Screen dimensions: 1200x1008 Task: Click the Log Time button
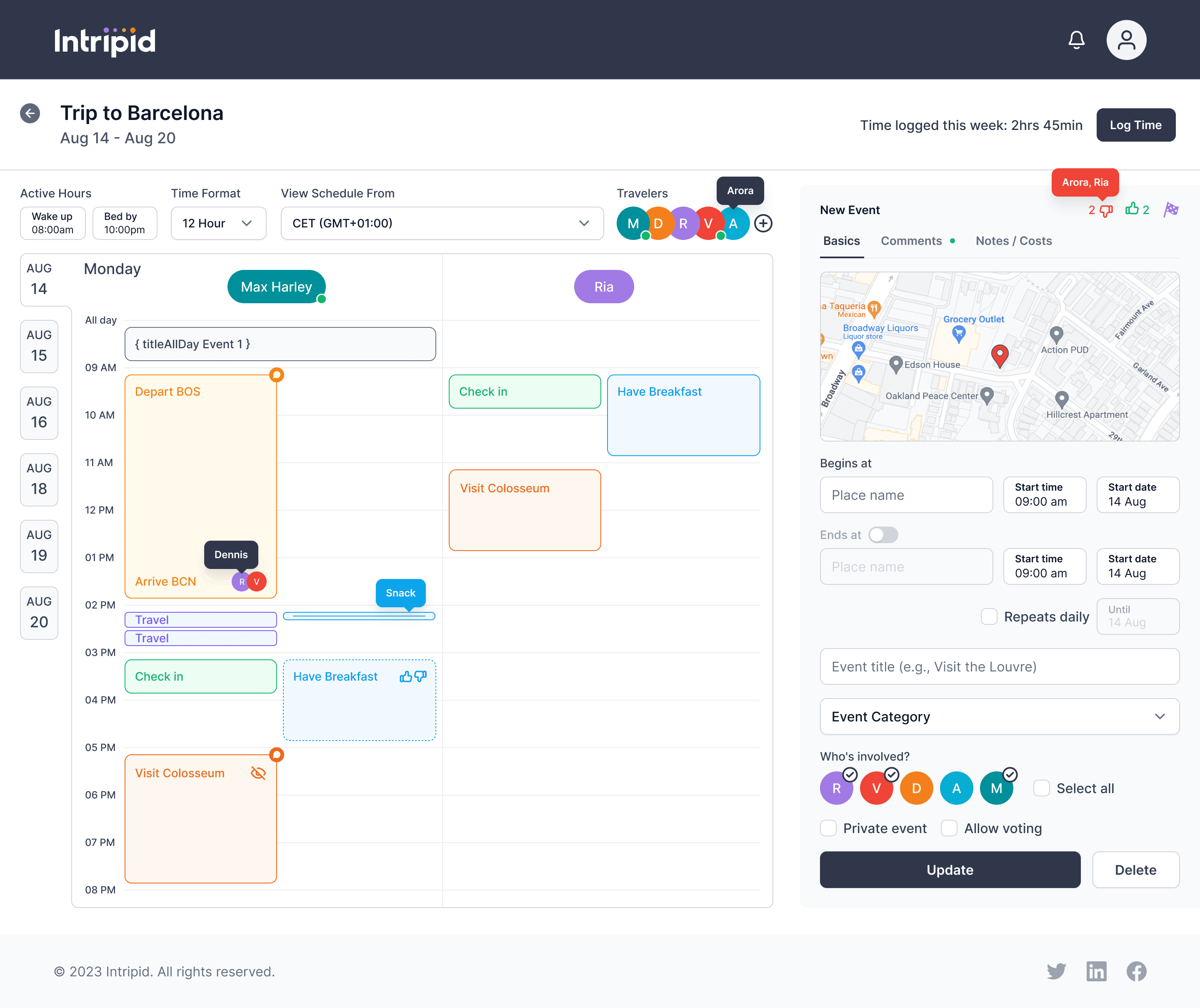tap(1135, 125)
